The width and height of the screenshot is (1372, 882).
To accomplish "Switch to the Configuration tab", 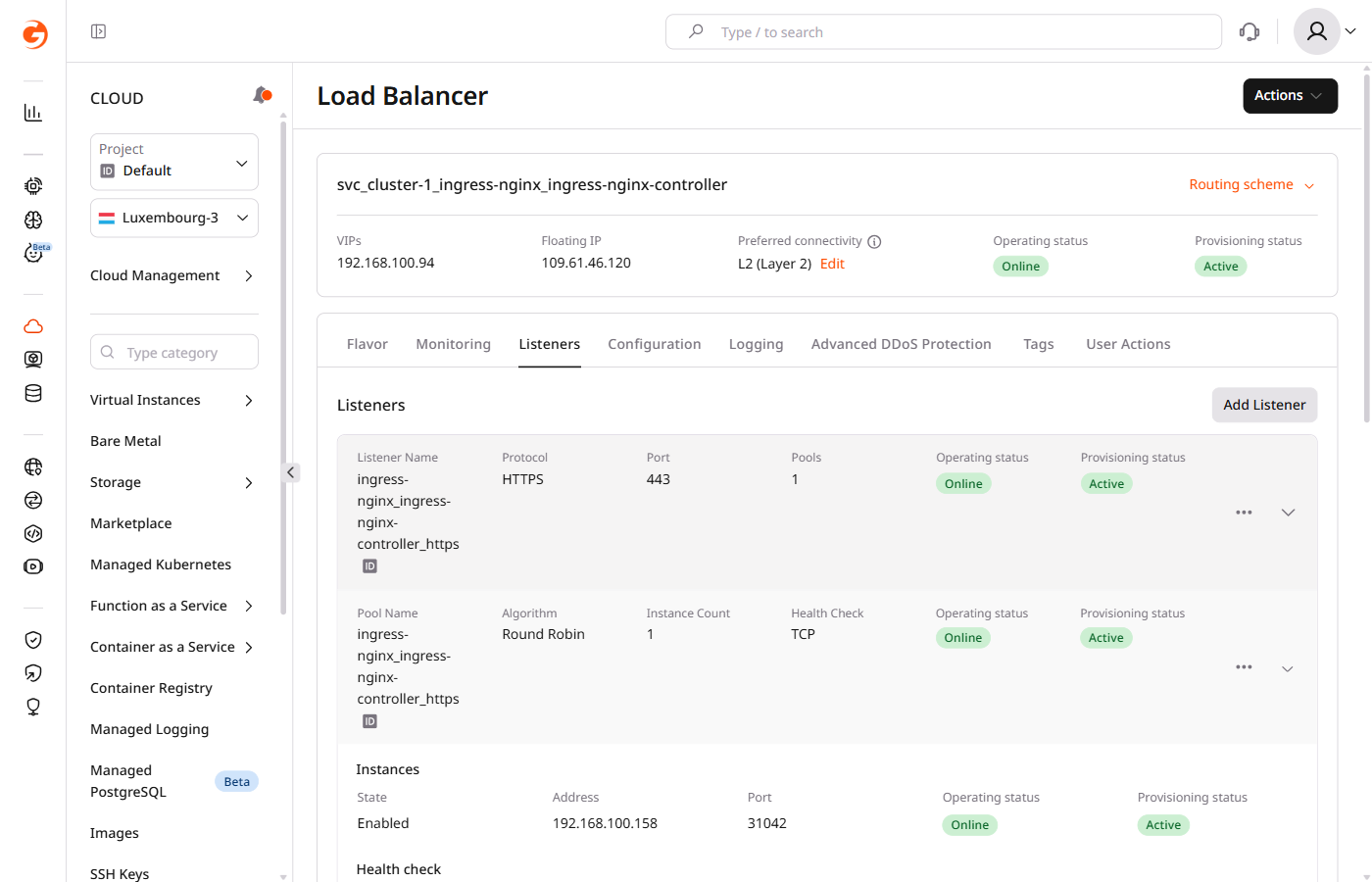I will 655,344.
